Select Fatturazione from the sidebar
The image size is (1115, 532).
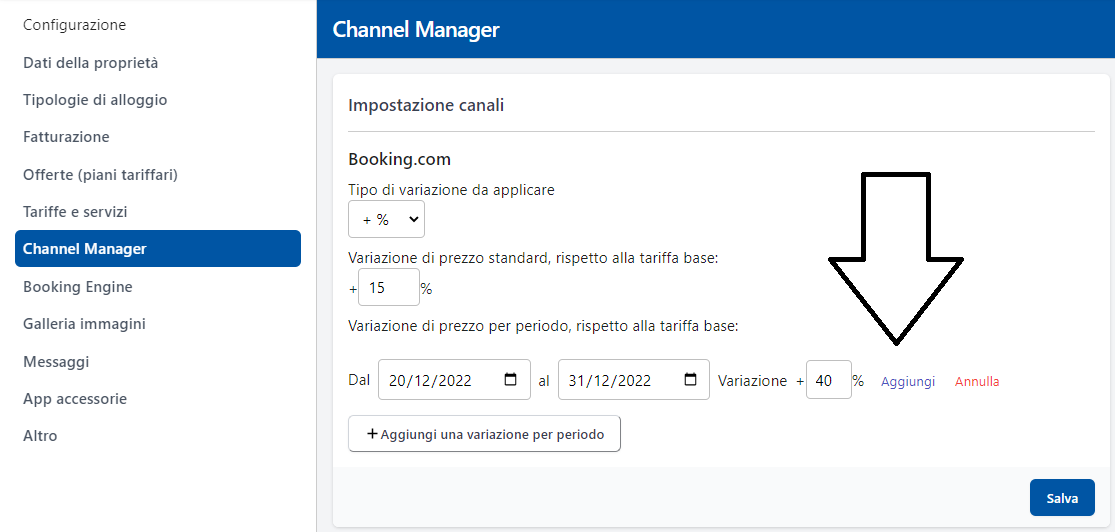coord(66,137)
